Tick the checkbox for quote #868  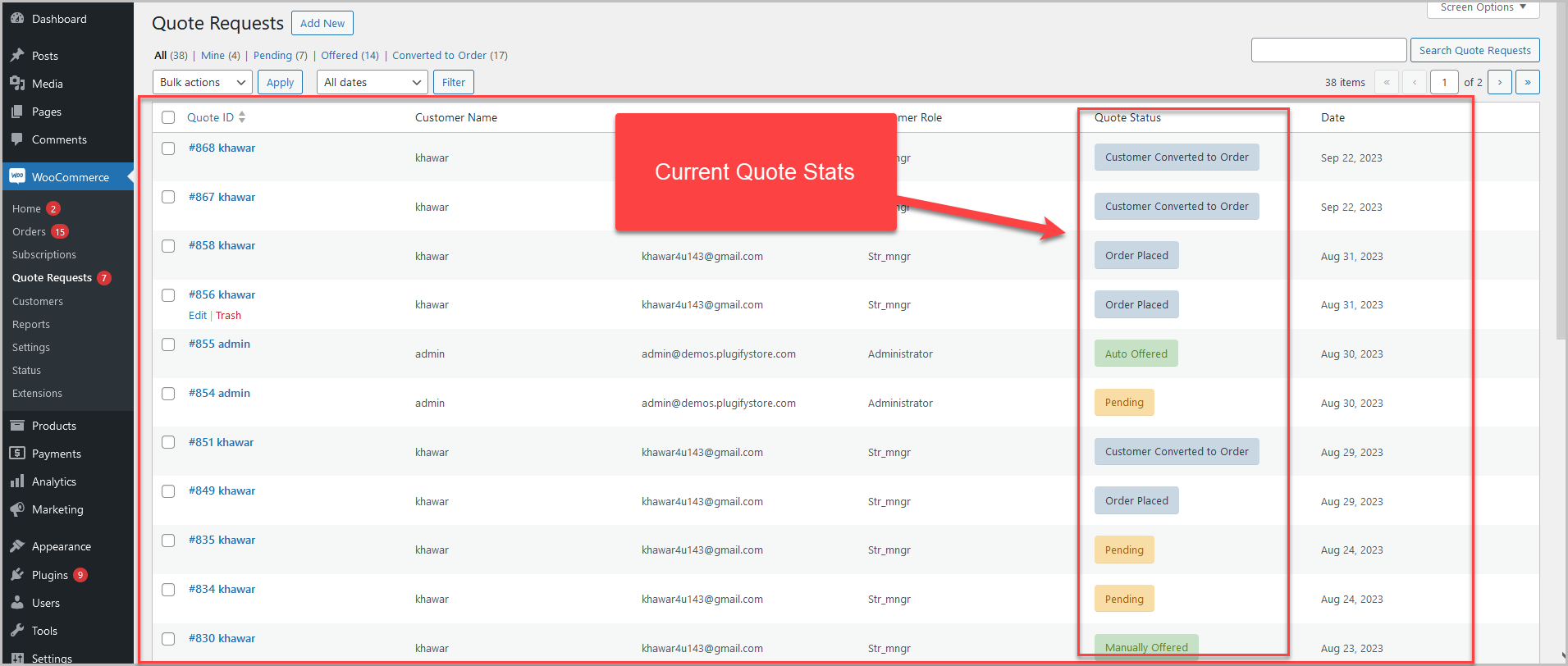tap(168, 148)
